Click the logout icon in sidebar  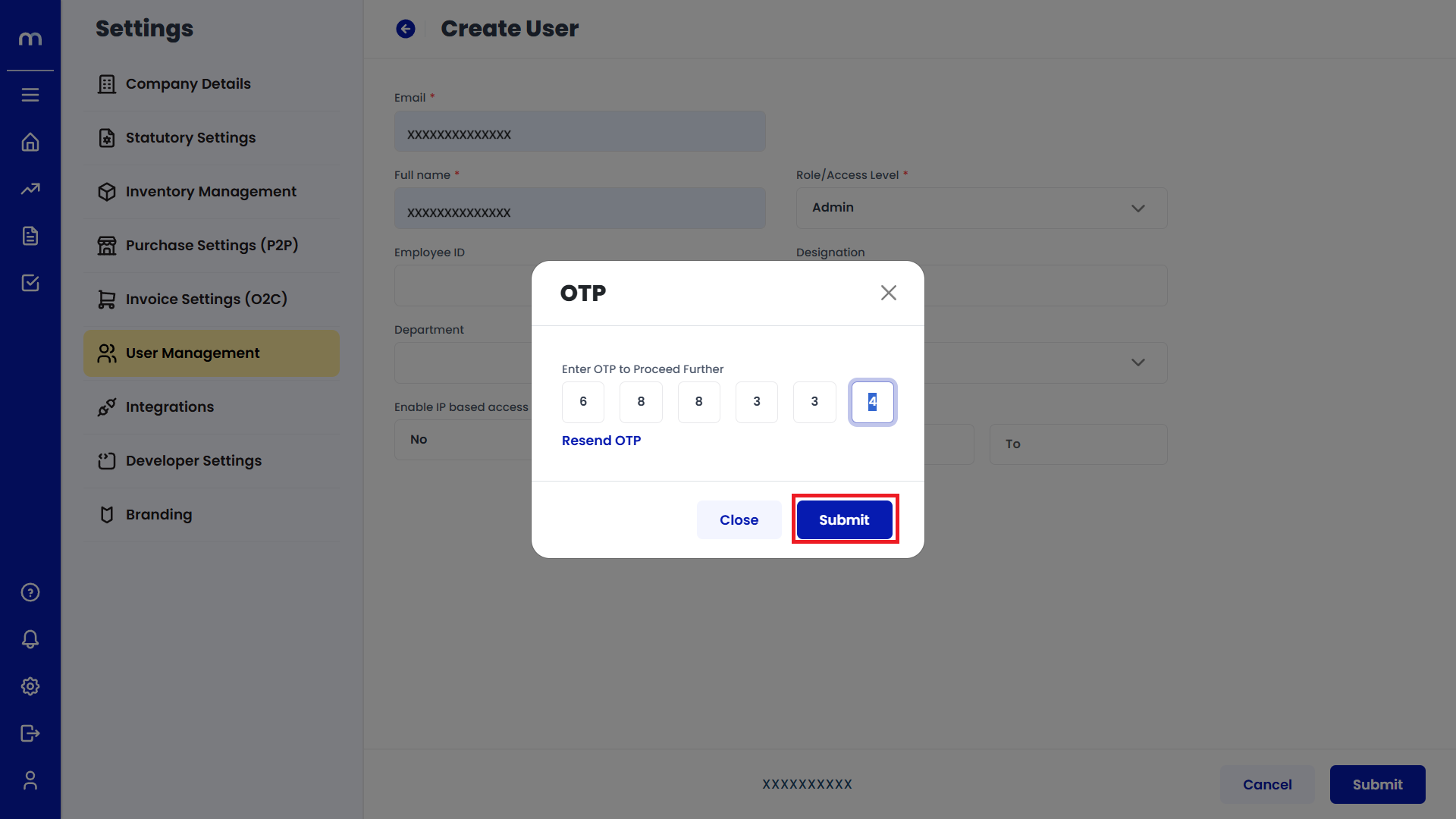coord(30,733)
